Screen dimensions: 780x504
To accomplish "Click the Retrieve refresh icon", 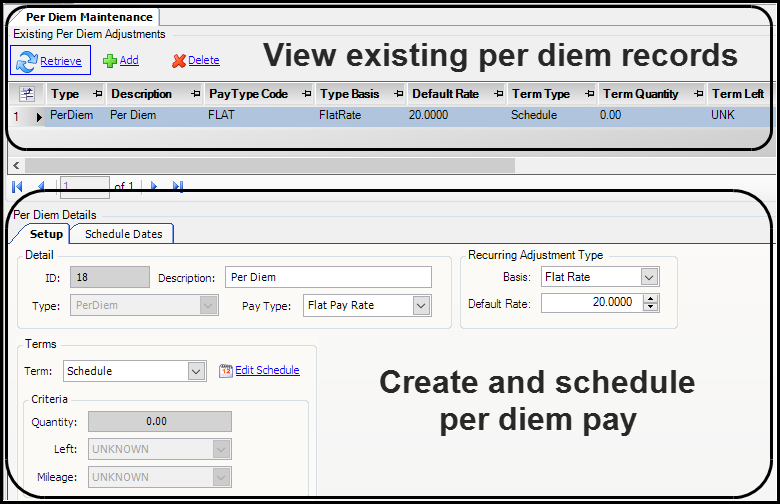I will pos(26,61).
